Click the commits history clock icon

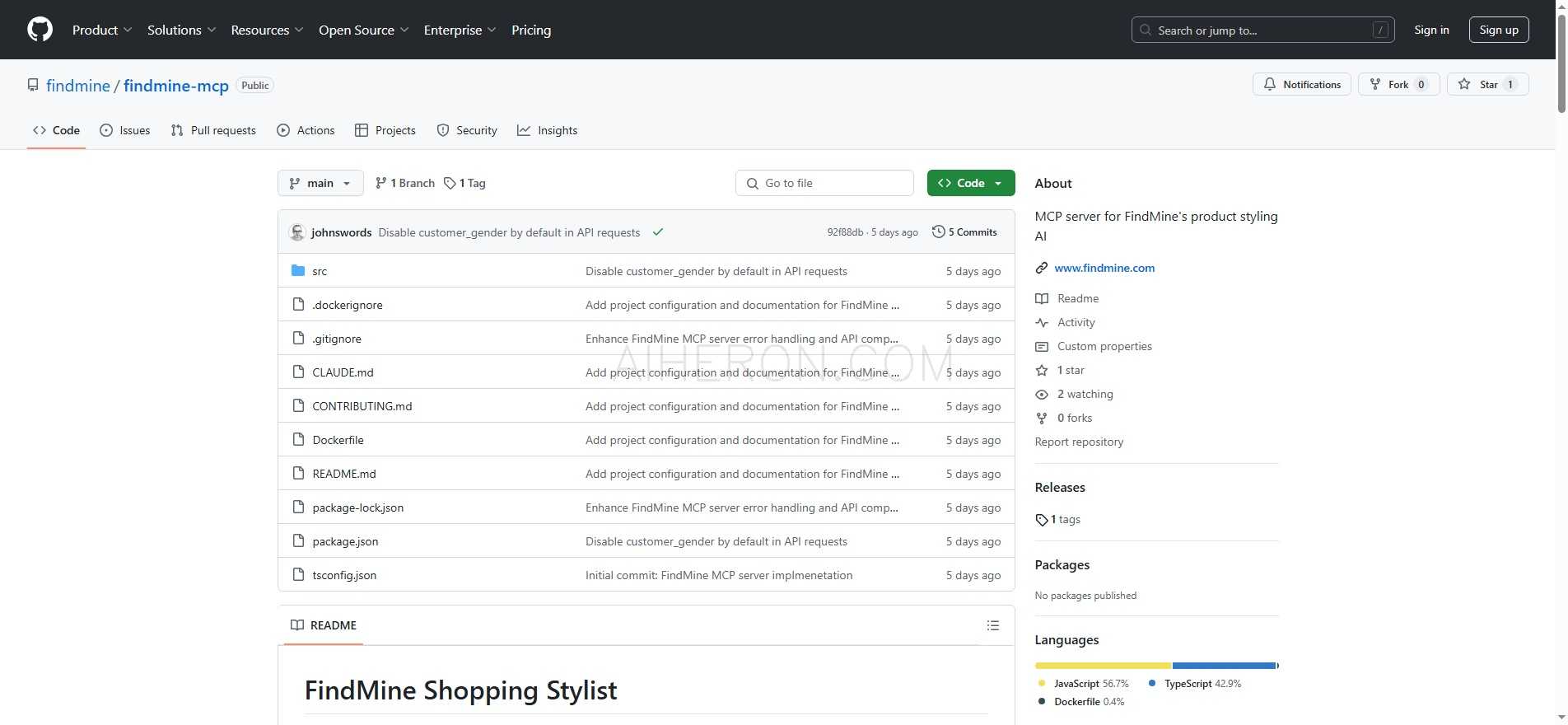click(938, 232)
